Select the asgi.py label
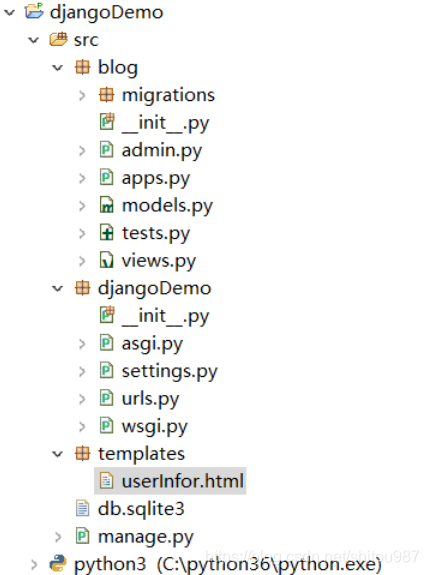The height and width of the screenshot is (575, 429). tap(152, 344)
